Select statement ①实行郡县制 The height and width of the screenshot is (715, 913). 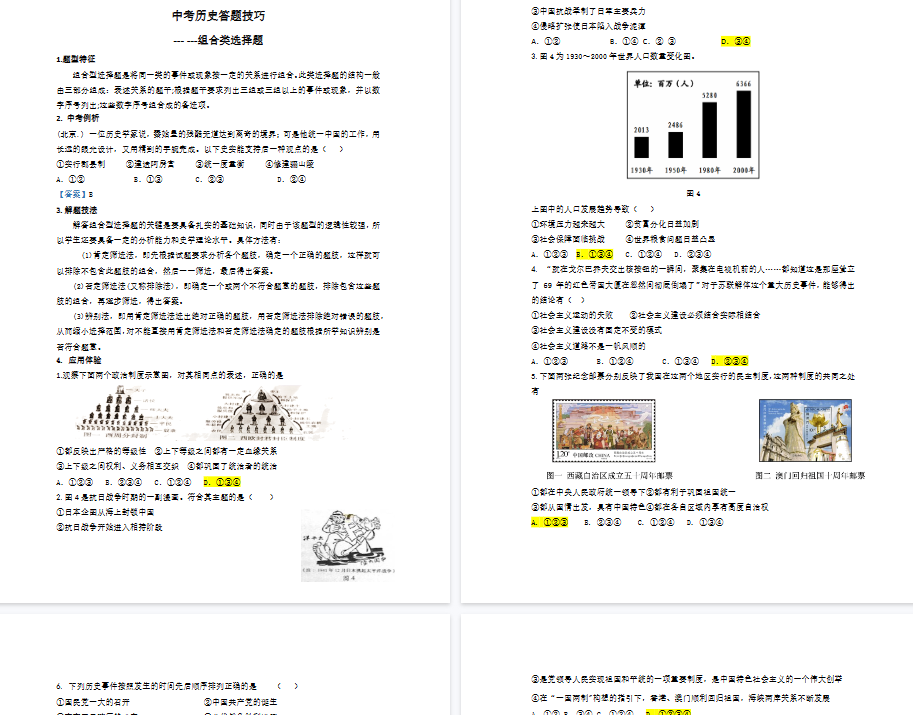click(x=81, y=164)
